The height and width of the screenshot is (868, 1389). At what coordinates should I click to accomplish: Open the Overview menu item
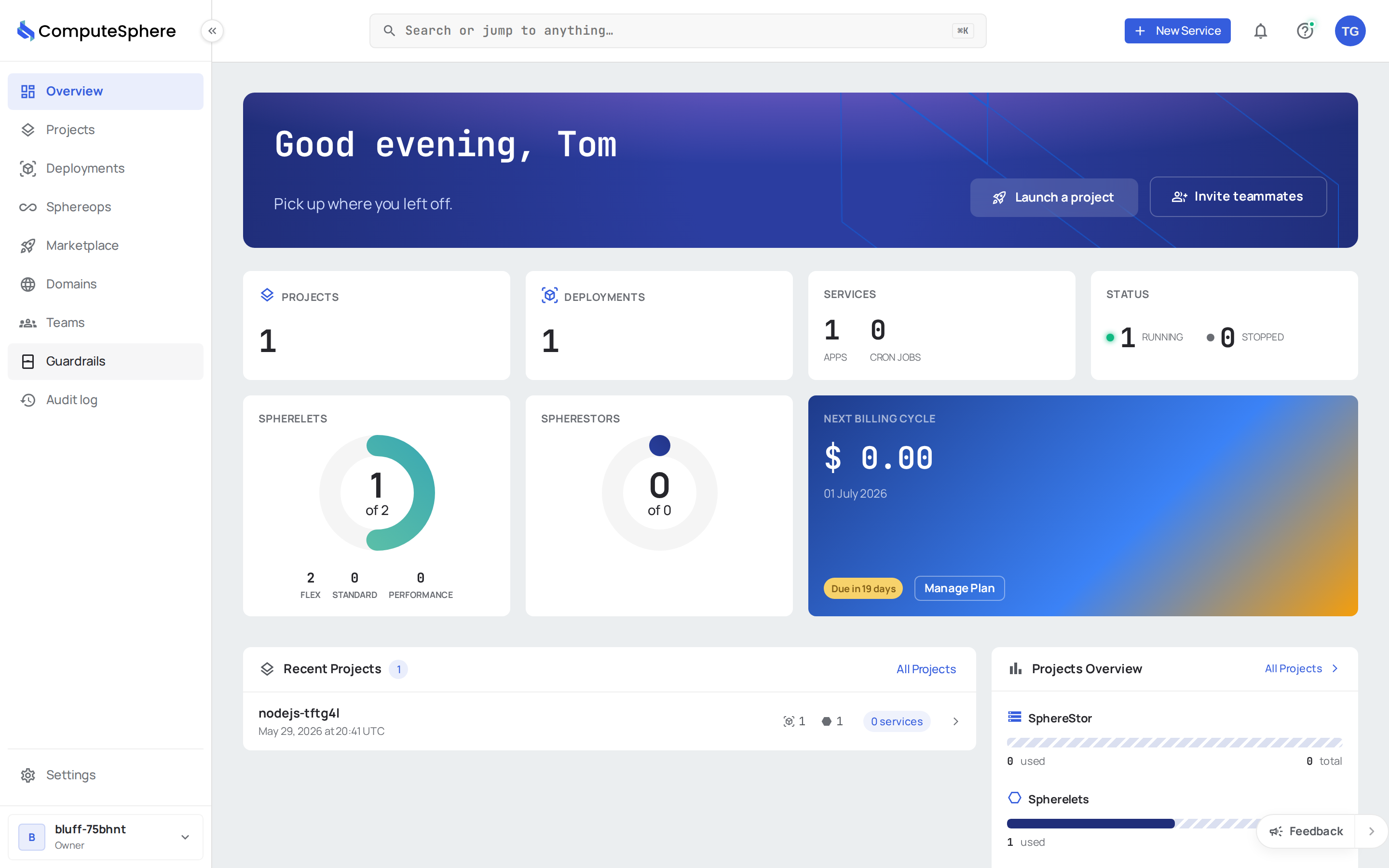106,91
